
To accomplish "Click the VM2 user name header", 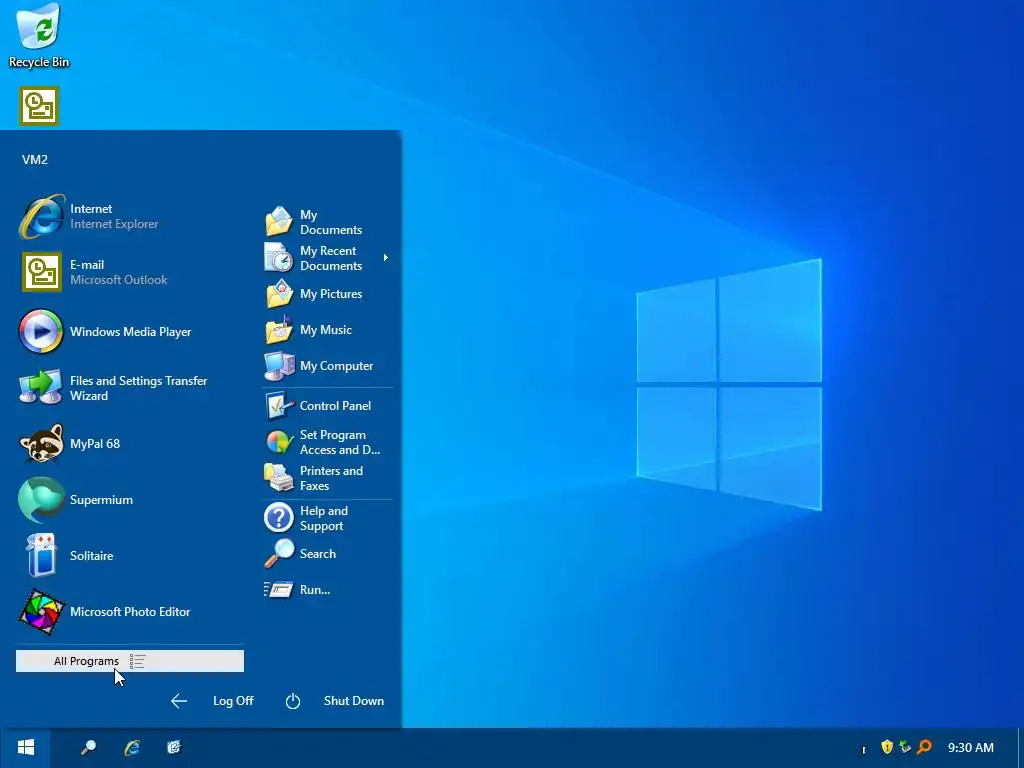I will (35, 160).
